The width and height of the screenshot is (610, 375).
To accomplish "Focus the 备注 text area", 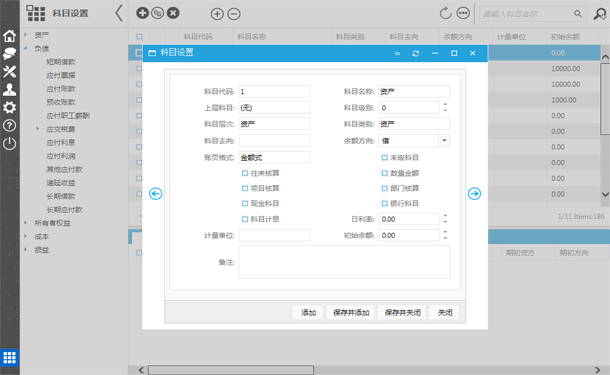I will [344, 262].
